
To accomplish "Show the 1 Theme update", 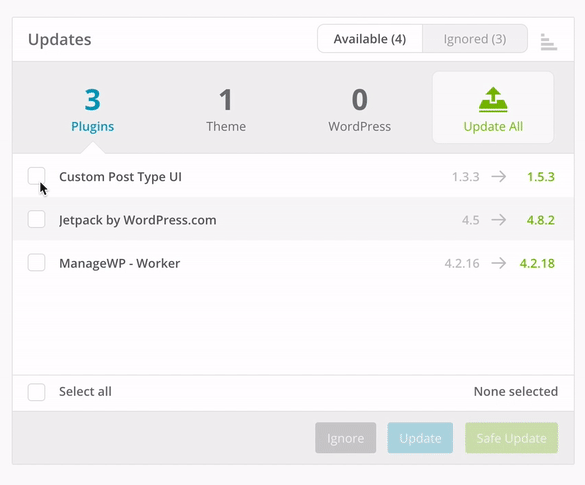I will pyautogui.click(x=226, y=110).
